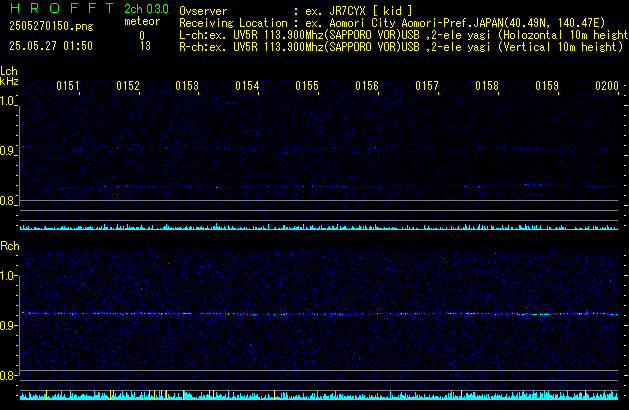The image size is (629, 410).
Task: Click the meteor count value 13
Action: click(145, 46)
